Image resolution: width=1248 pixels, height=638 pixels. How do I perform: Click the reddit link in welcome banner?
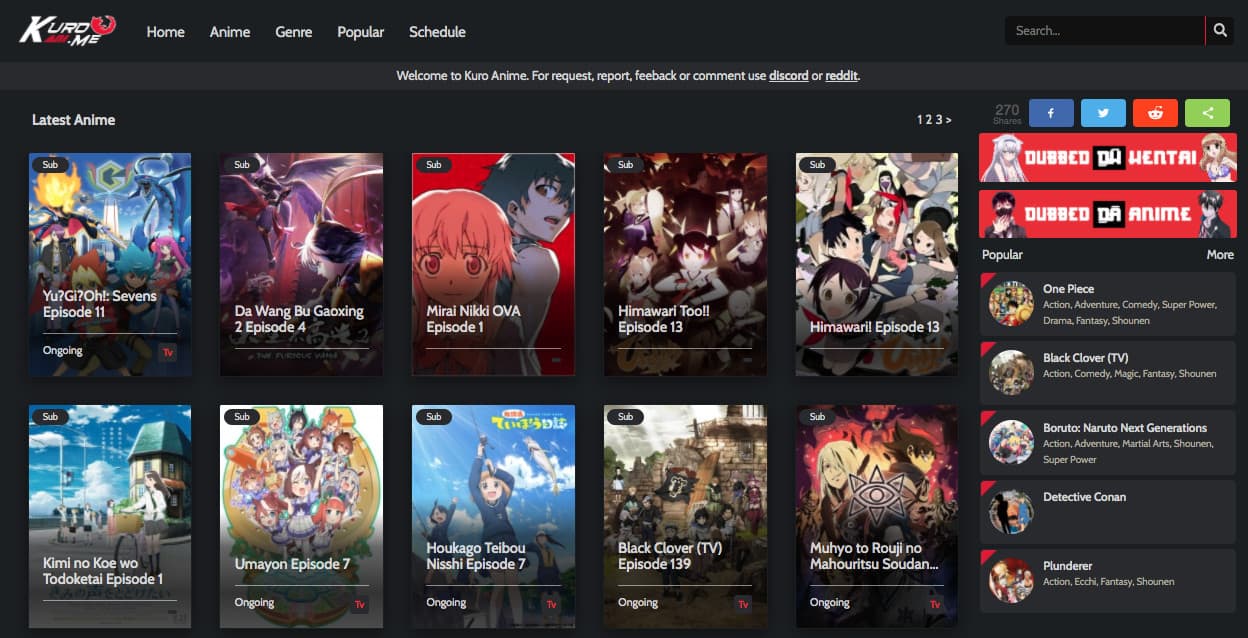842,76
